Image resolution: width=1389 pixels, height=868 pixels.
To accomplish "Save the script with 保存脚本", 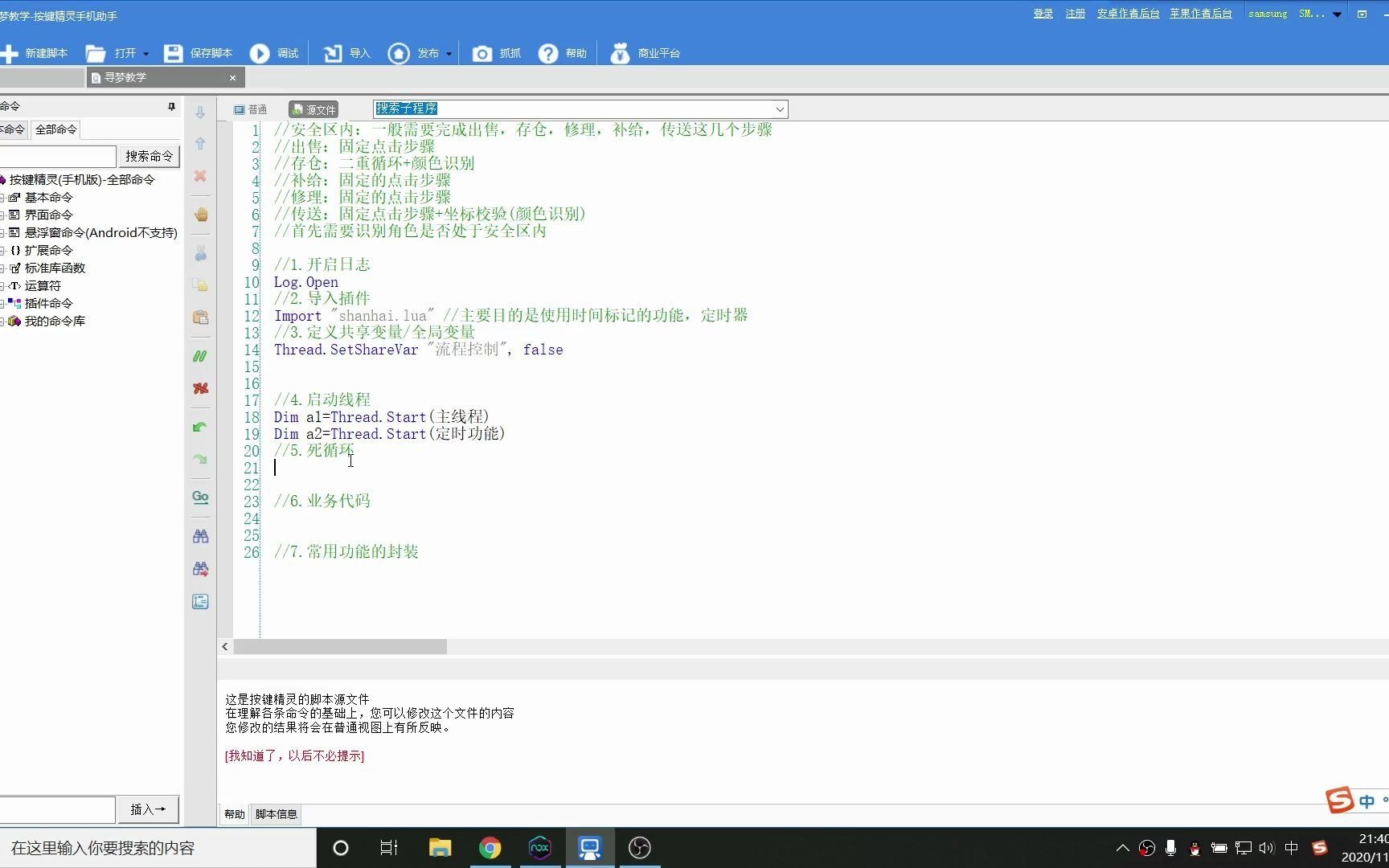I will click(x=199, y=53).
